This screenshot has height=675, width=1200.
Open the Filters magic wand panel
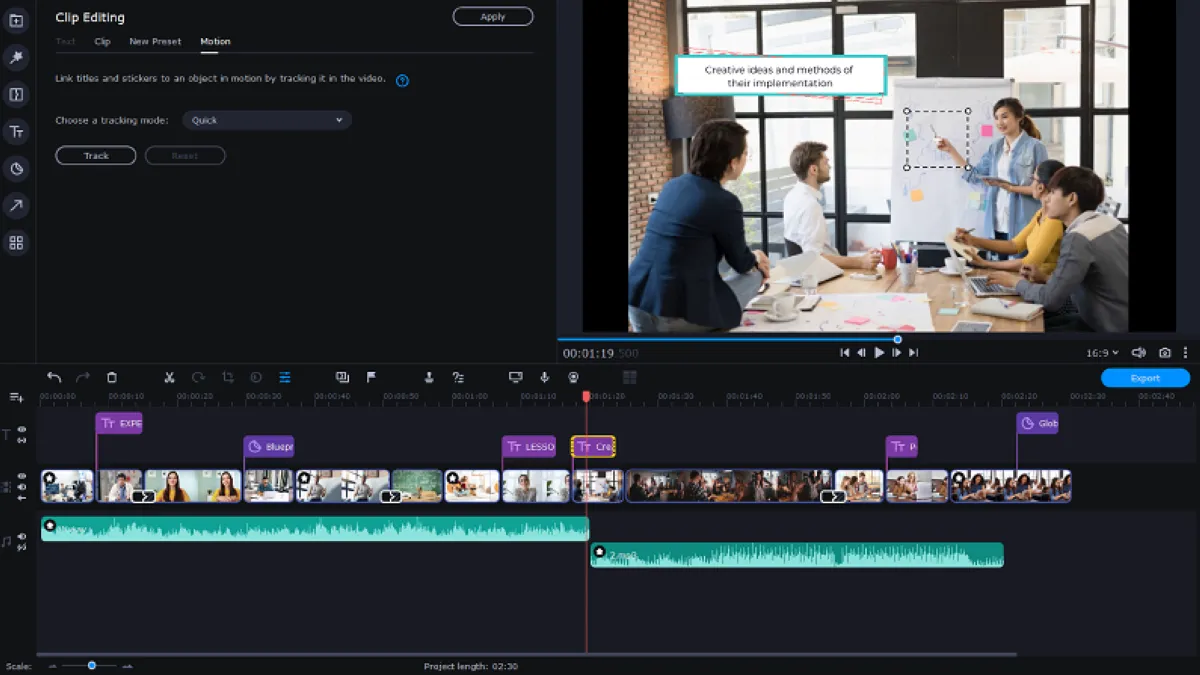pos(16,58)
